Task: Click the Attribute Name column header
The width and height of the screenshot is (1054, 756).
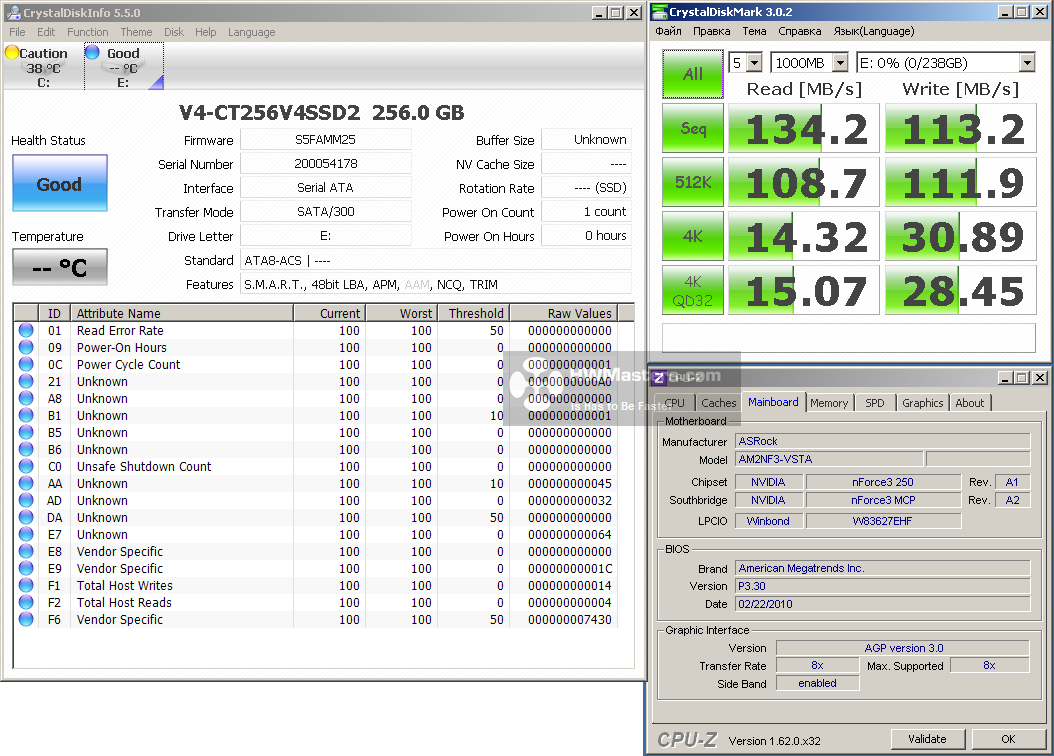Action: pyautogui.click(x=181, y=313)
